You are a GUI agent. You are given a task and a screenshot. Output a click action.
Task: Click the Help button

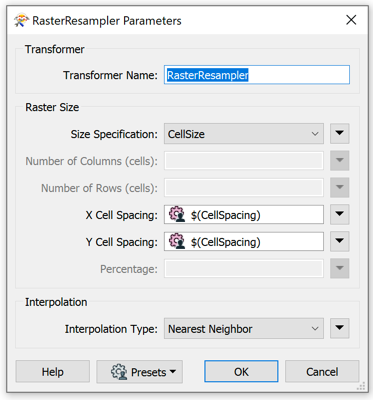[53, 371]
